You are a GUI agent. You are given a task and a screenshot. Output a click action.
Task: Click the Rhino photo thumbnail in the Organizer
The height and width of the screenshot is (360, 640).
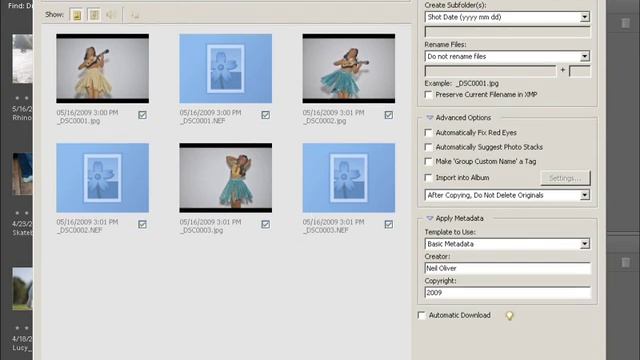pos(22,59)
